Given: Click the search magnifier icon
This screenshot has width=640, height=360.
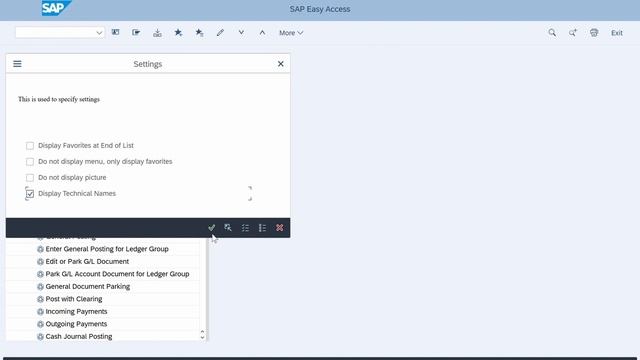Looking at the screenshot, I should click(x=552, y=33).
